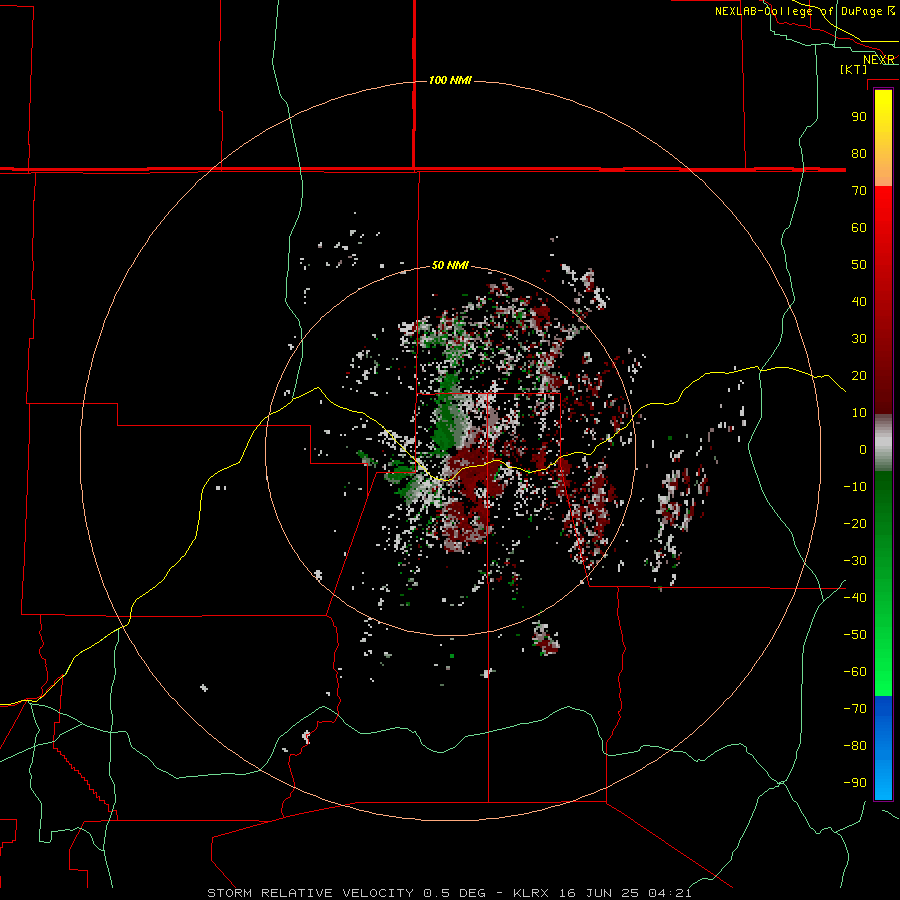900x900 pixels.
Task: Click the Storm Relative Velocity footer caption
Action: coord(449,893)
